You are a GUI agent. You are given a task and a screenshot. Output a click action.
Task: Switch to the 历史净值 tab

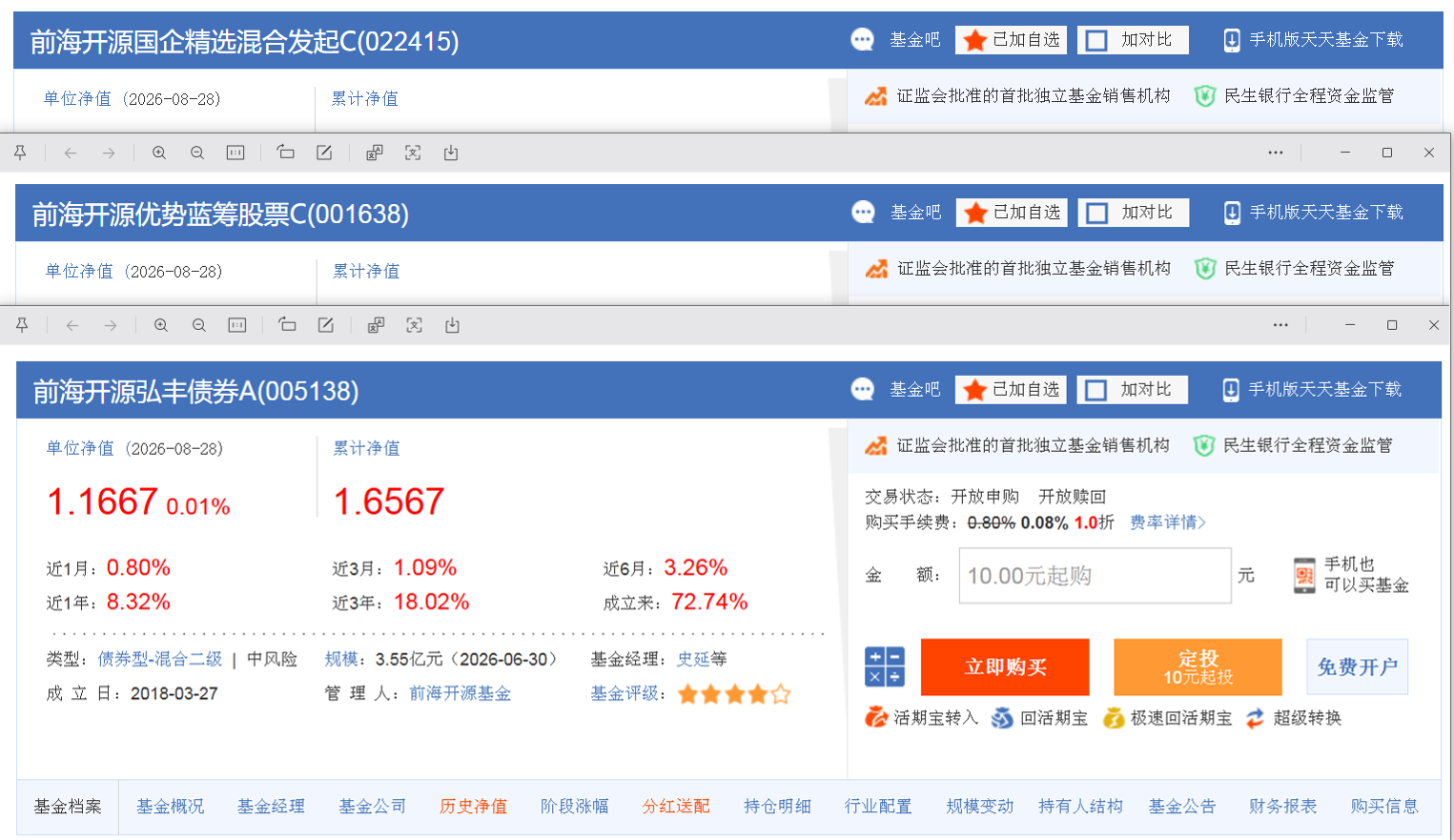point(473,807)
